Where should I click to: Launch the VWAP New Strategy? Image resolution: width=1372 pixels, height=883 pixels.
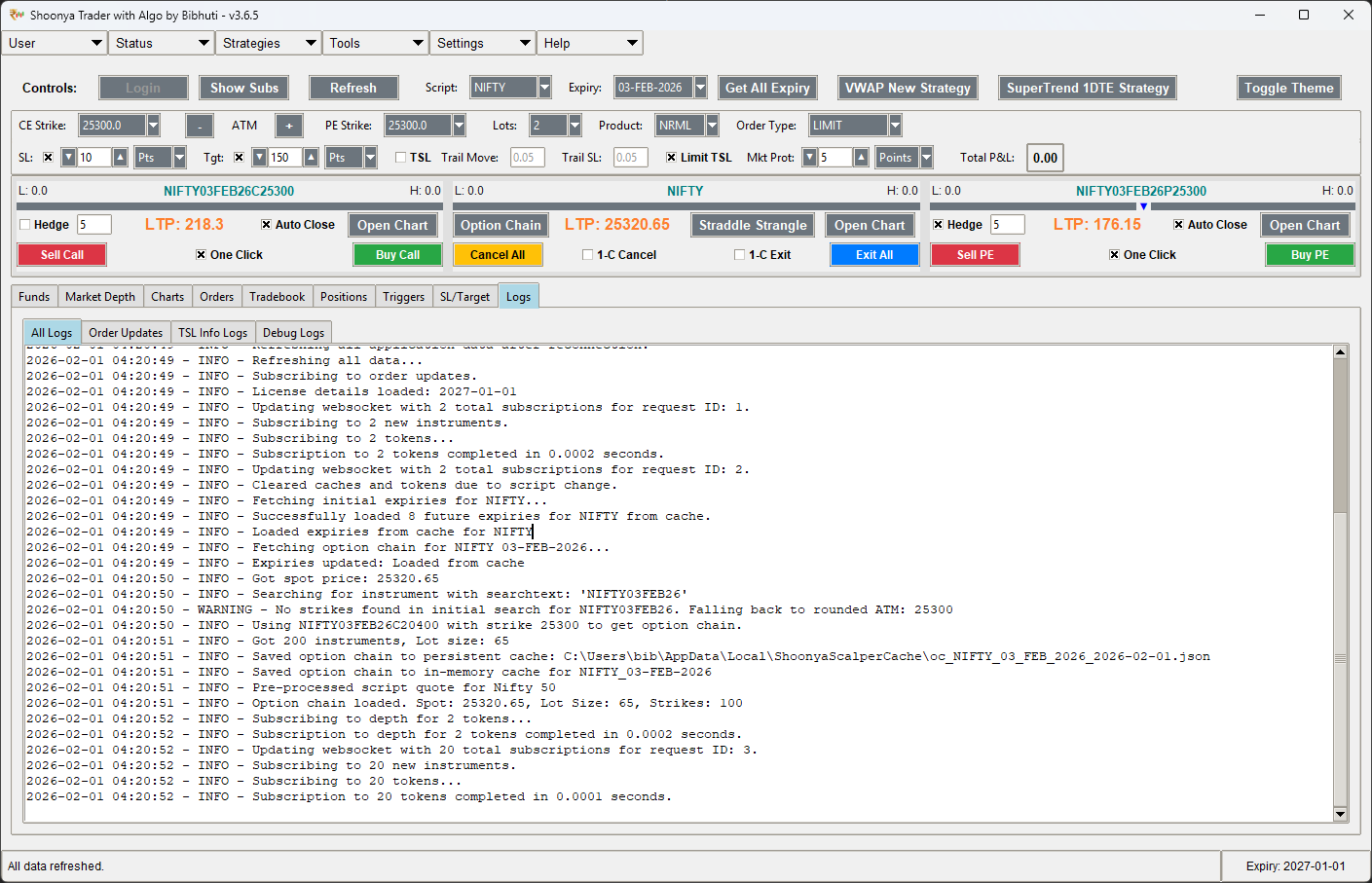[908, 87]
